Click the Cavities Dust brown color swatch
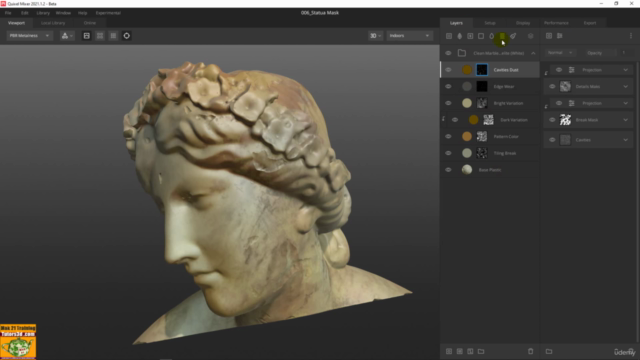The image size is (640, 360). click(467, 70)
